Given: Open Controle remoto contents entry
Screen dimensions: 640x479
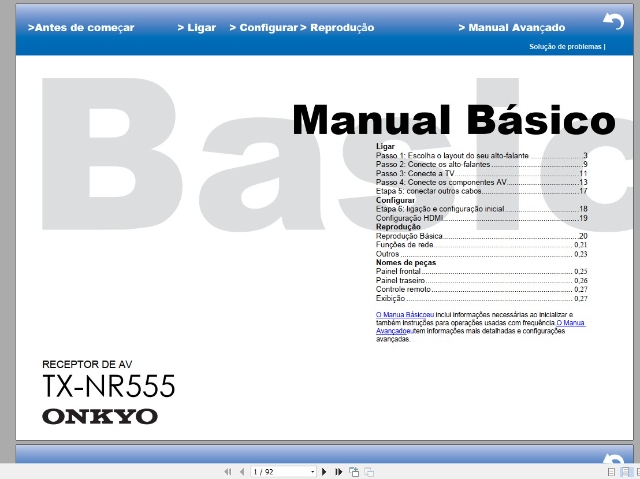Looking at the screenshot, I should 482,289.
